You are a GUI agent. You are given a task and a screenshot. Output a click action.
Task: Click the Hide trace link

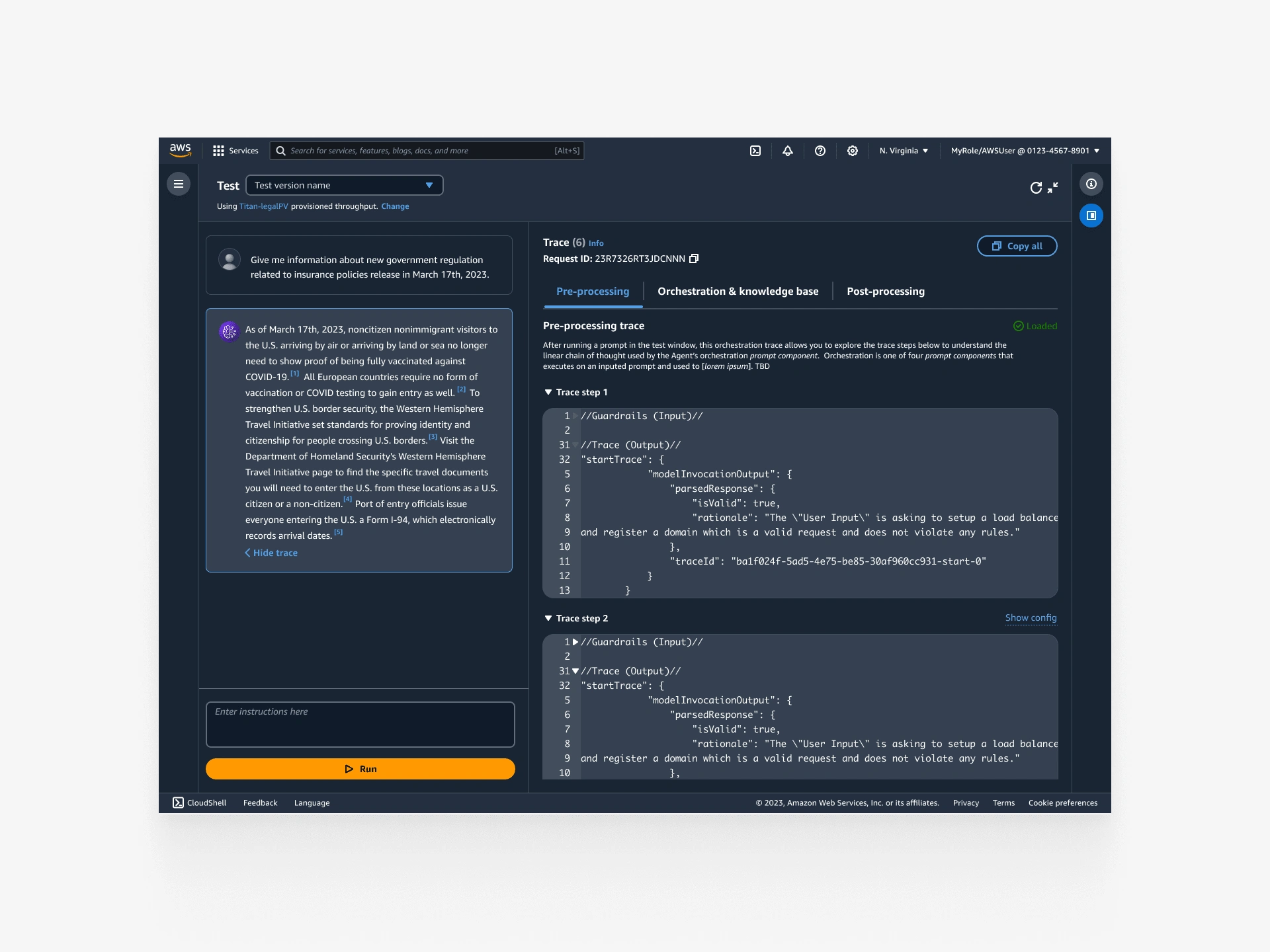pyautogui.click(x=271, y=553)
